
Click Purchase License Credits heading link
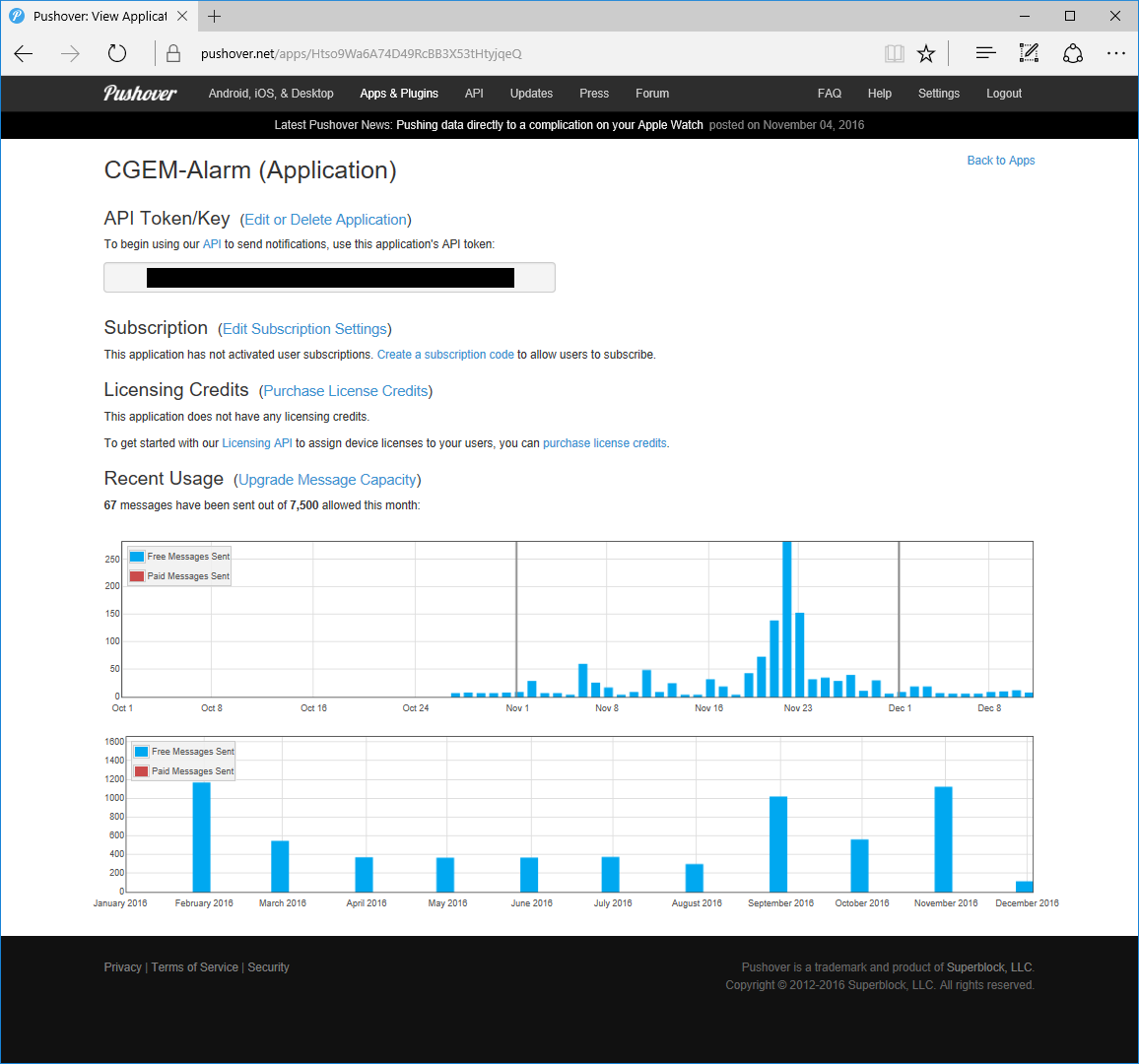click(x=346, y=391)
